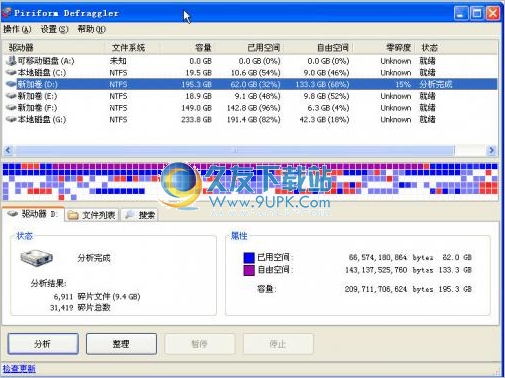
Task: Click the 209,711,706,624 bytes capacity value
Action: tap(389, 289)
